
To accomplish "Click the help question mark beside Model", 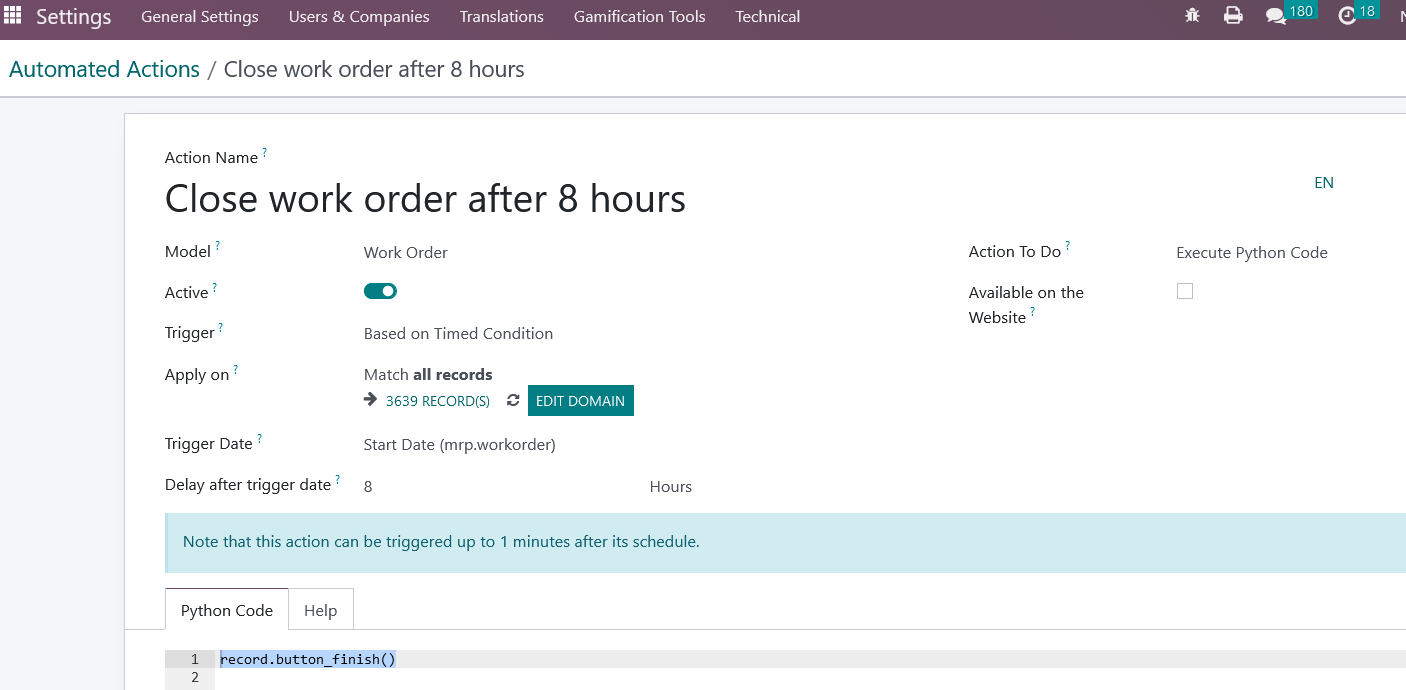I will point(218,246).
